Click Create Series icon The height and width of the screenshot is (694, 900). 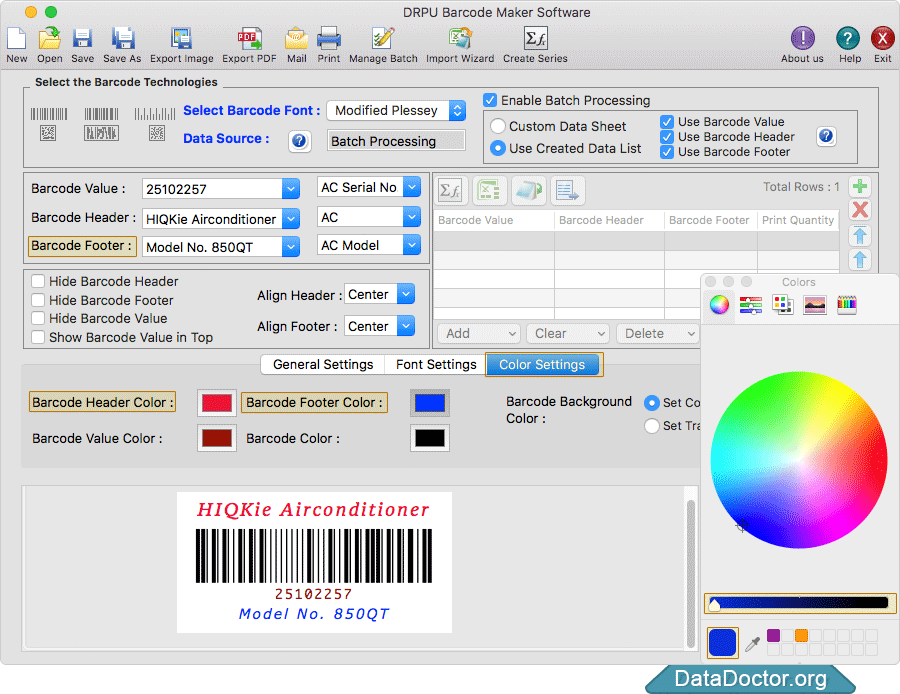(536, 38)
